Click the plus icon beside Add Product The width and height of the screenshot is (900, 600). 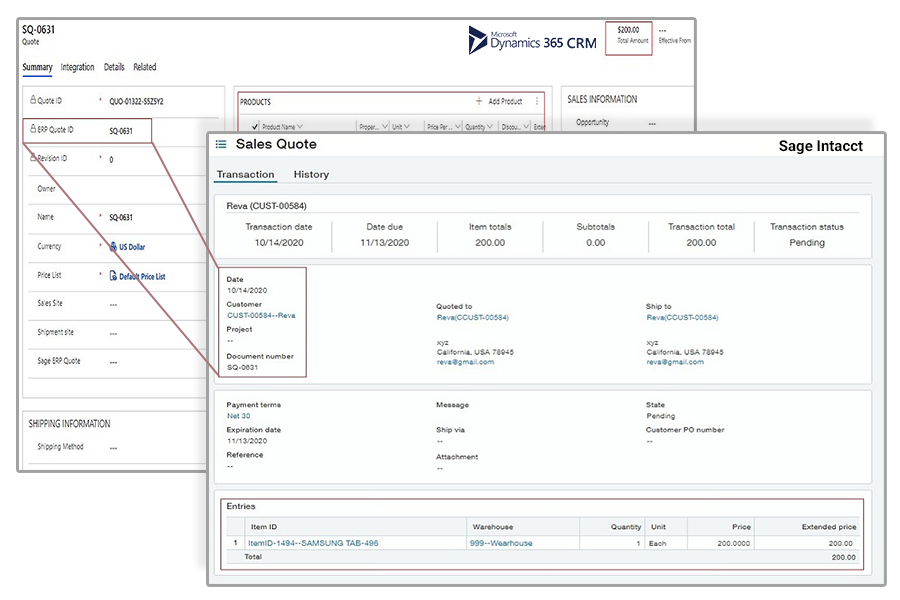[479, 101]
